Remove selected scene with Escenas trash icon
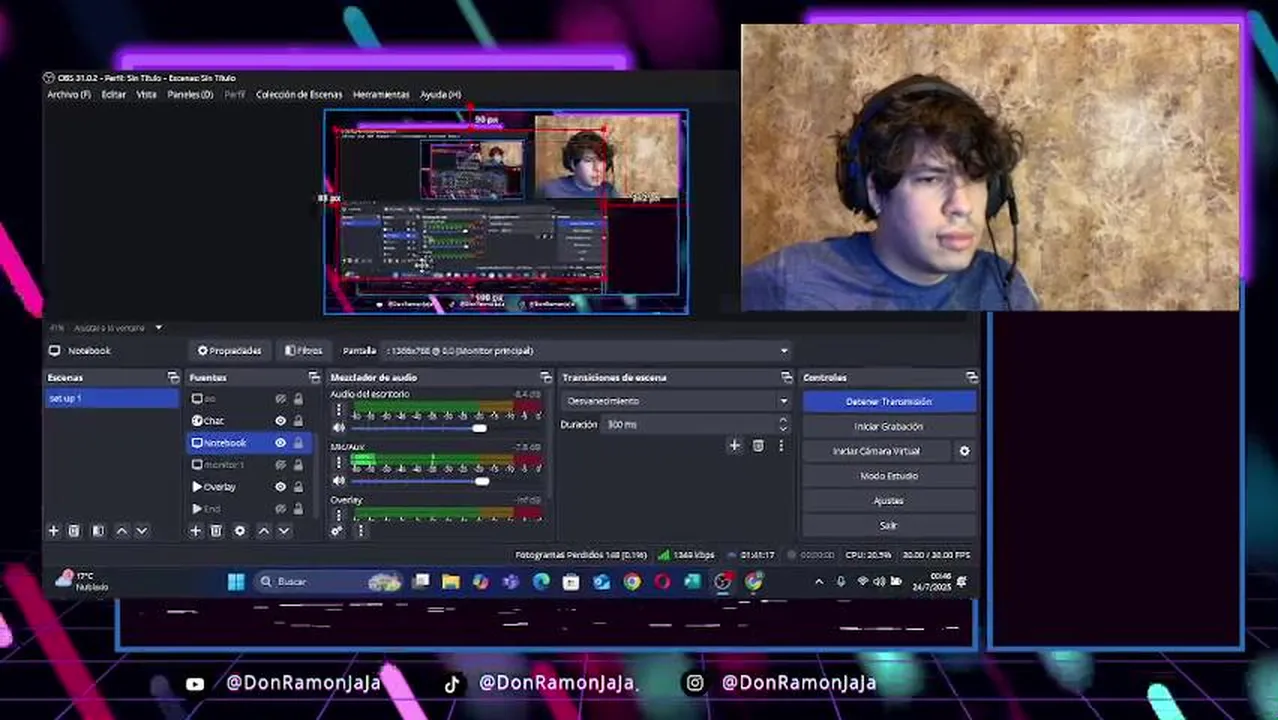 (74, 531)
